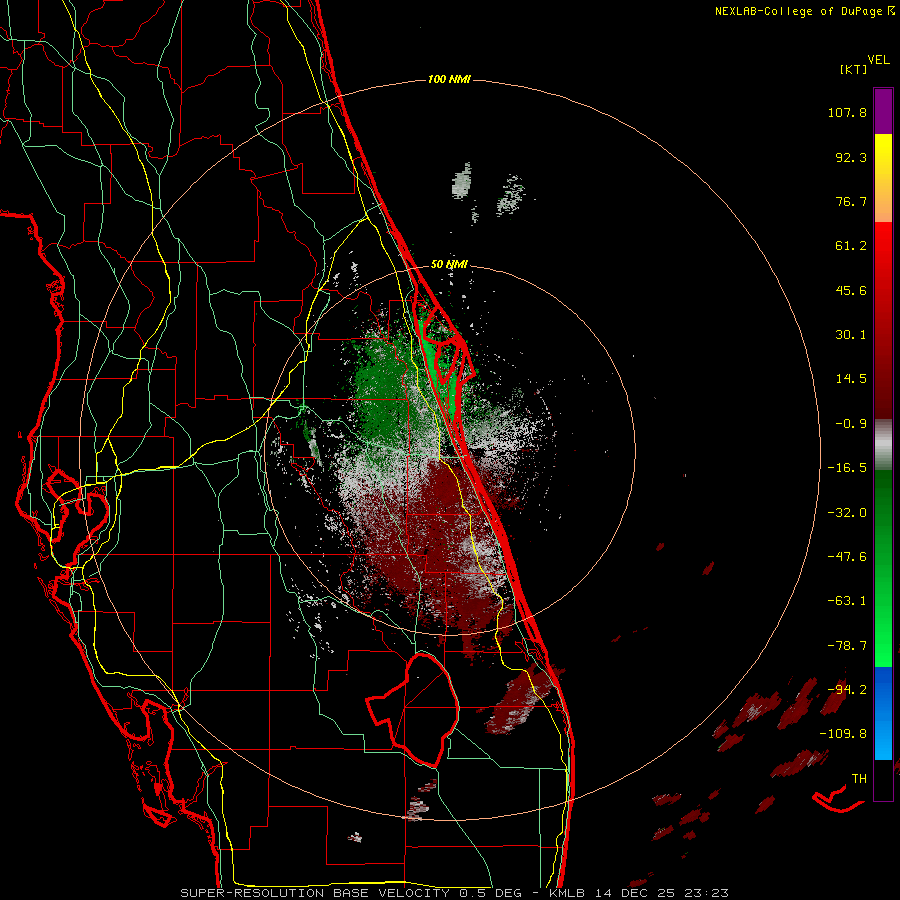This screenshot has width=900, height=900.
Task: Select the 61.2 scale value
Action: [851, 246]
